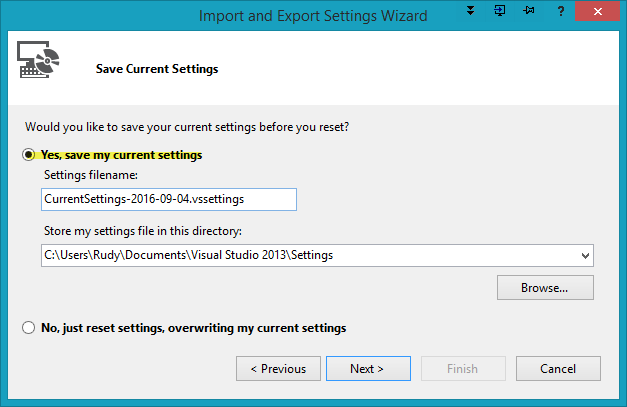The height and width of the screenshot is (407, 627).
Task: Click the disabled Finish button
Action: click(x=462, y=369)
